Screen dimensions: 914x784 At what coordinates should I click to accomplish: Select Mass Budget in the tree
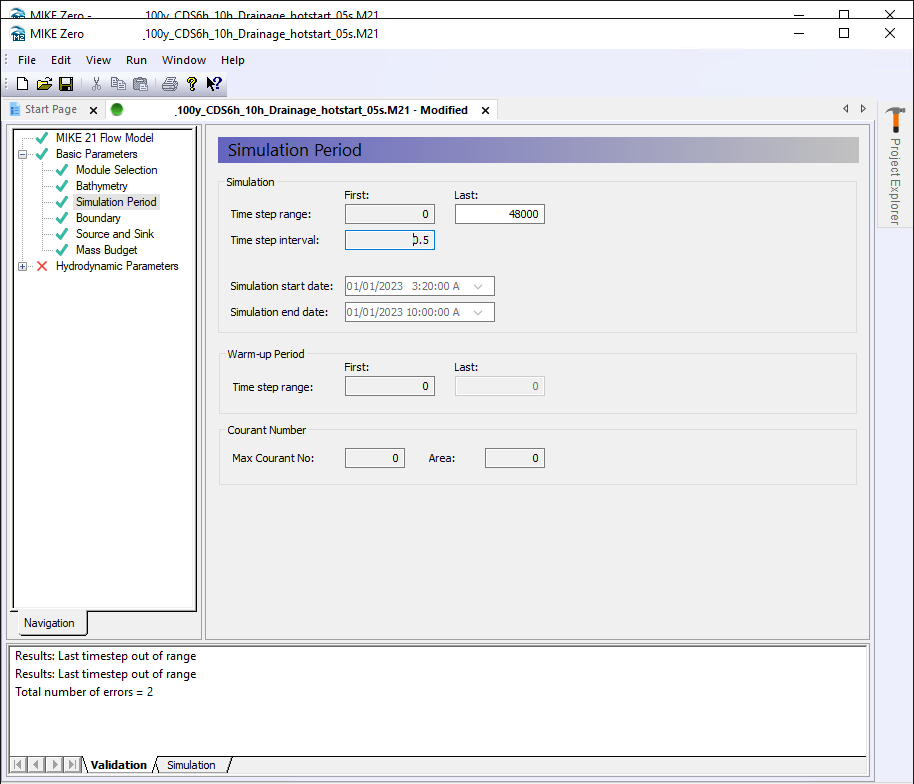(106, 250)
